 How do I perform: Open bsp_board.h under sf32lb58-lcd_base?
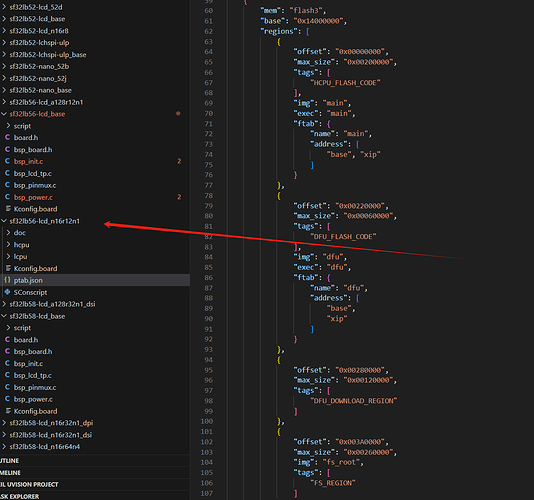[33, 351]
